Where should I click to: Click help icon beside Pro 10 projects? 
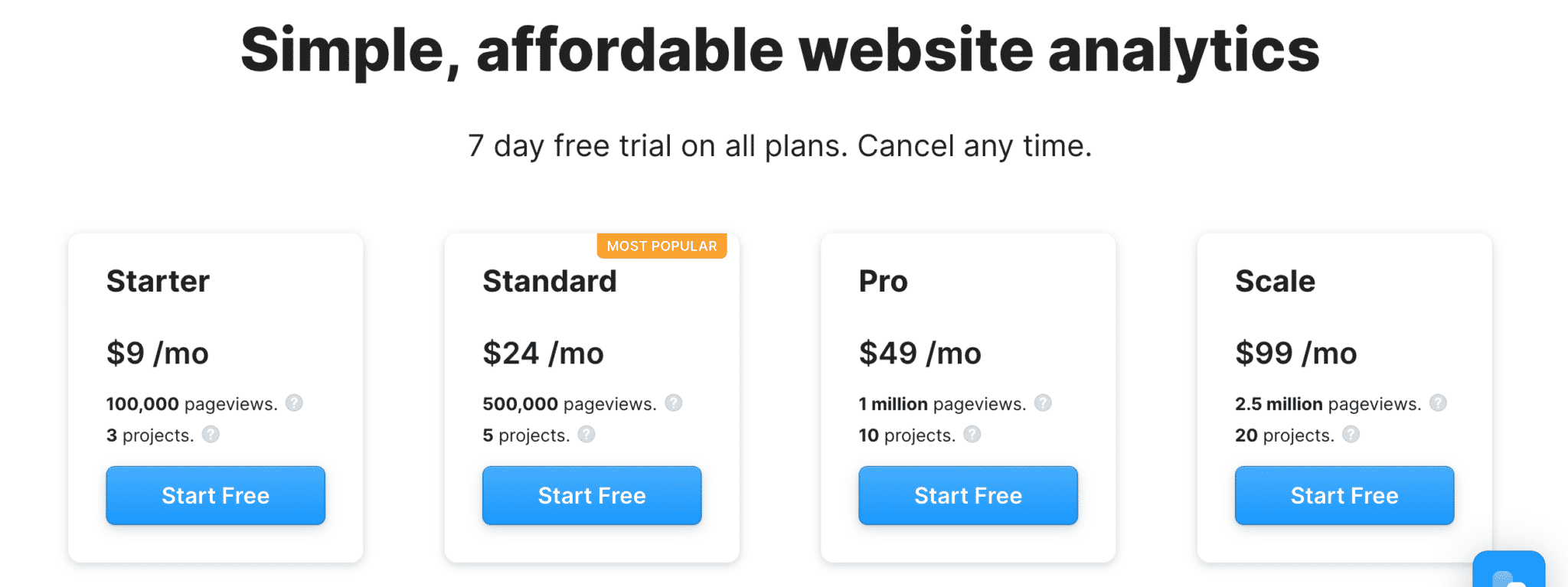tap(972, 435)
